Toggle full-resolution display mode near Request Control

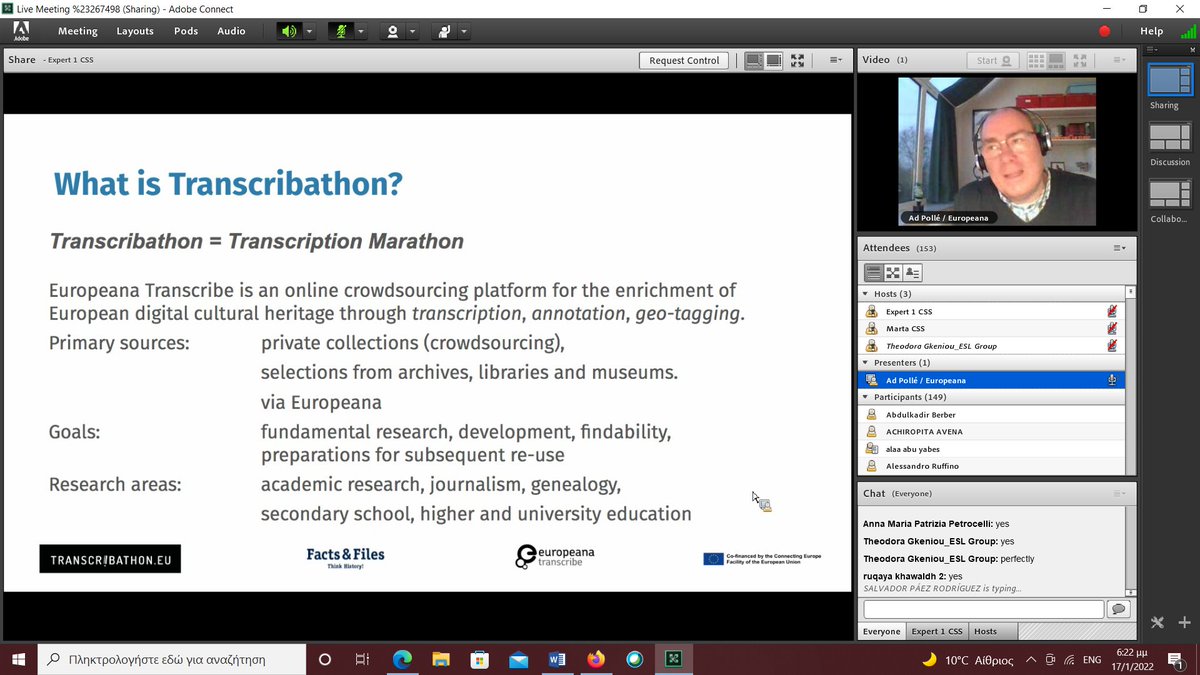point(773,60)
